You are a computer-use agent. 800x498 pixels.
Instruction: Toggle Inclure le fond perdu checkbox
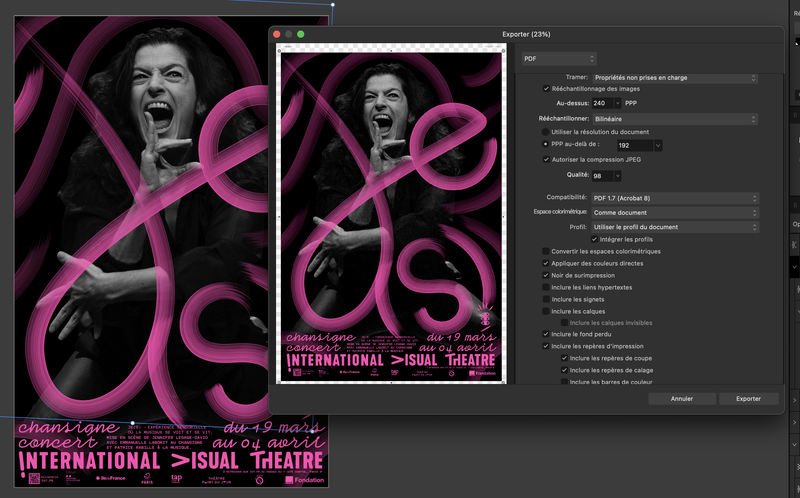[x=546, y=334]
